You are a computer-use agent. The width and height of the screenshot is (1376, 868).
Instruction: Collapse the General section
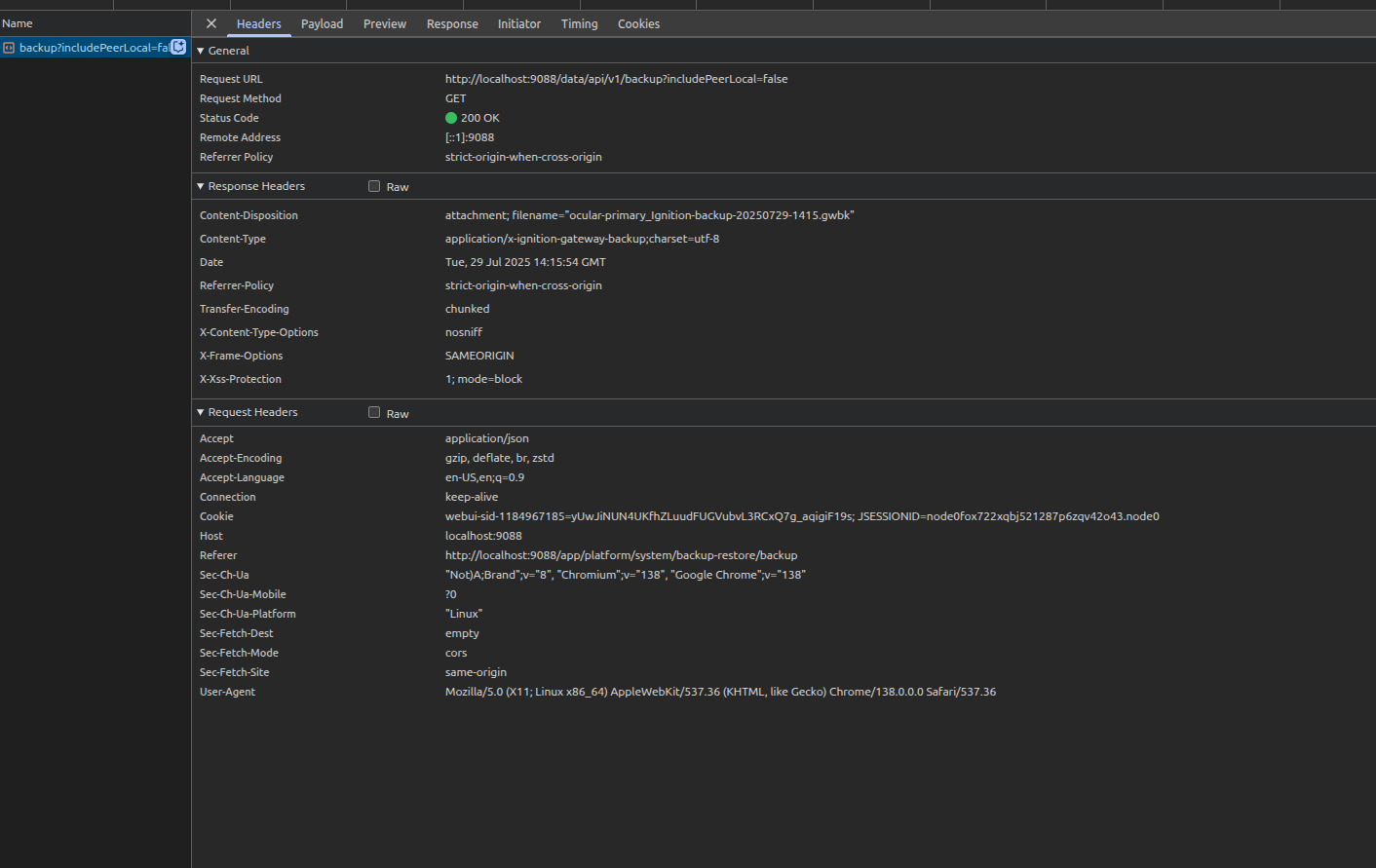click(223, 51)
